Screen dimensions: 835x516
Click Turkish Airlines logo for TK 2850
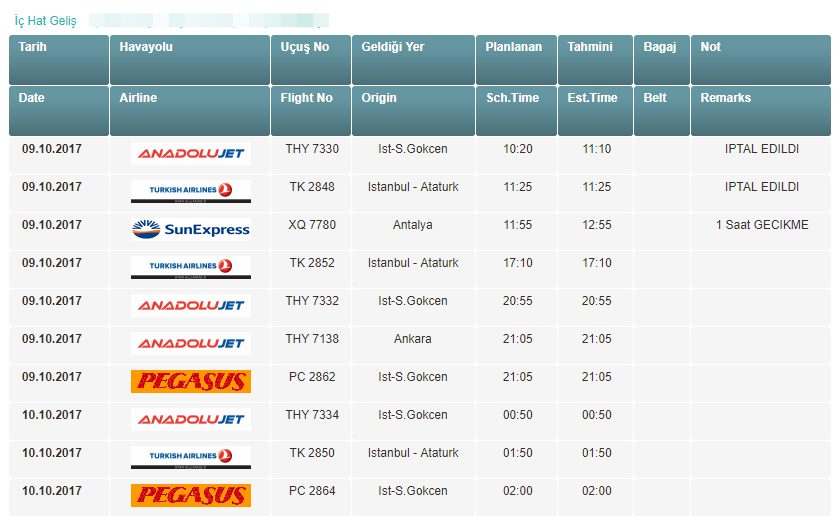click(191, 458)
